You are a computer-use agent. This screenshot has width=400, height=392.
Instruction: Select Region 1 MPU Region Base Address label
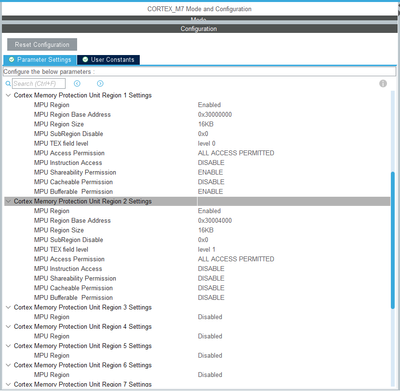tap(72, 115)
